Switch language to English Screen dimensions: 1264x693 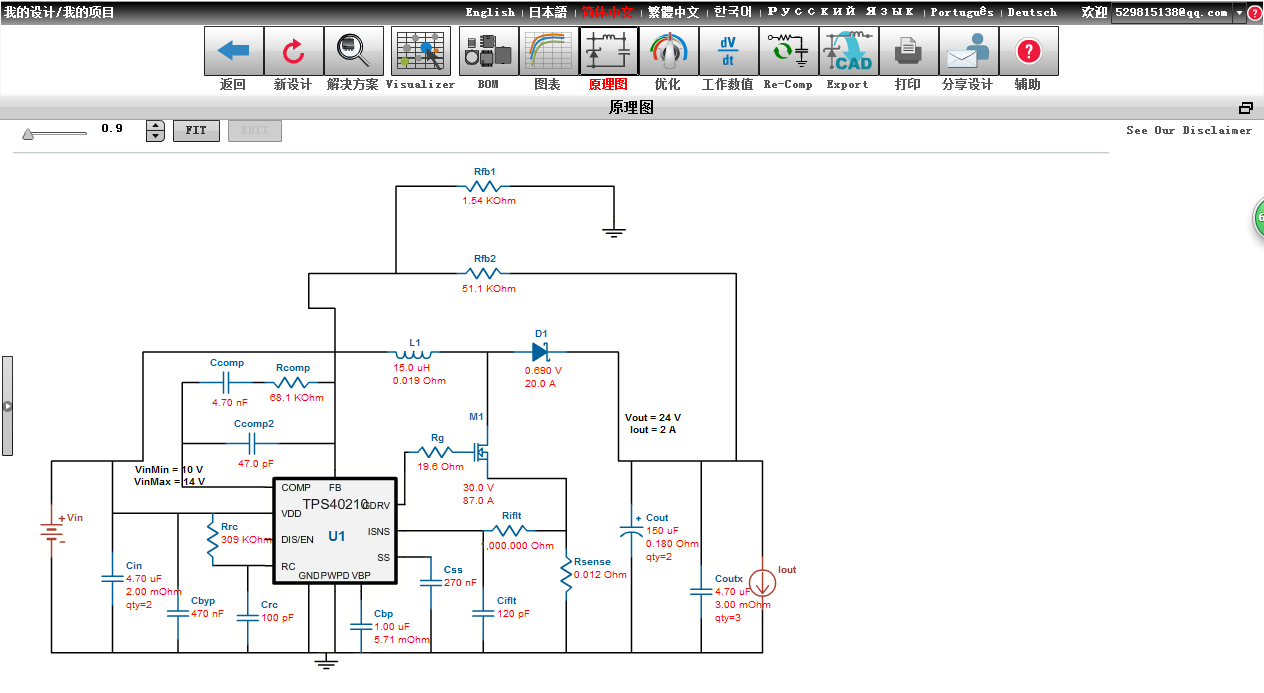point(490,12)
